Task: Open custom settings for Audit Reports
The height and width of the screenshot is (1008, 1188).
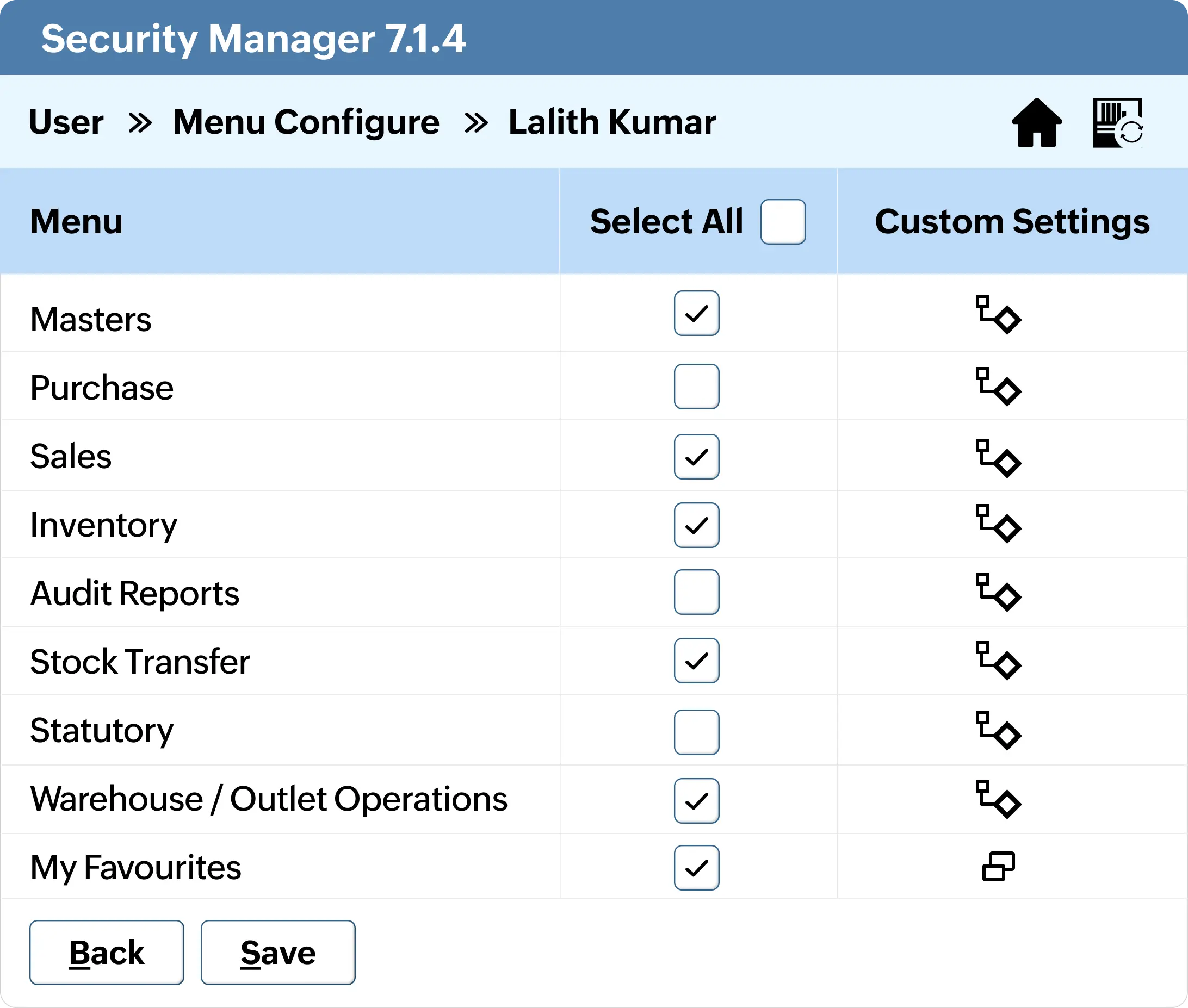Action: [x=999, y=593]
